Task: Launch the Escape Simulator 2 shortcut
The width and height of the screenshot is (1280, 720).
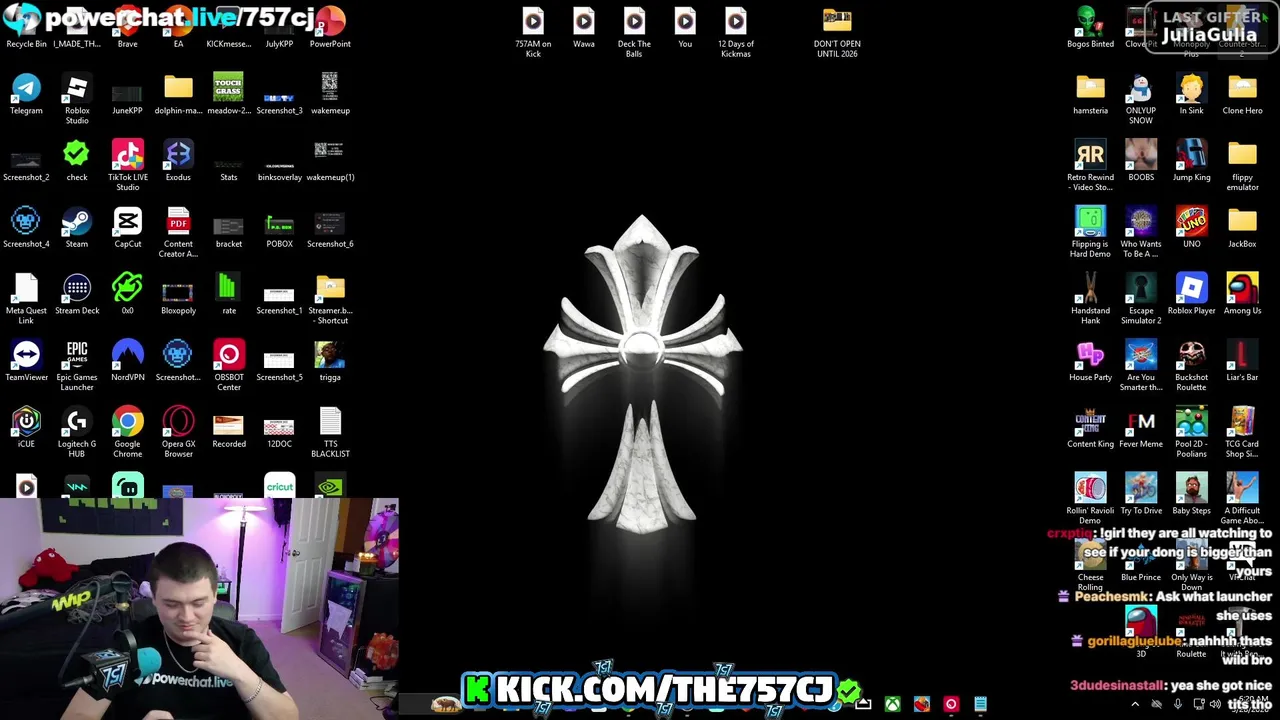Action: (1141, 298)
